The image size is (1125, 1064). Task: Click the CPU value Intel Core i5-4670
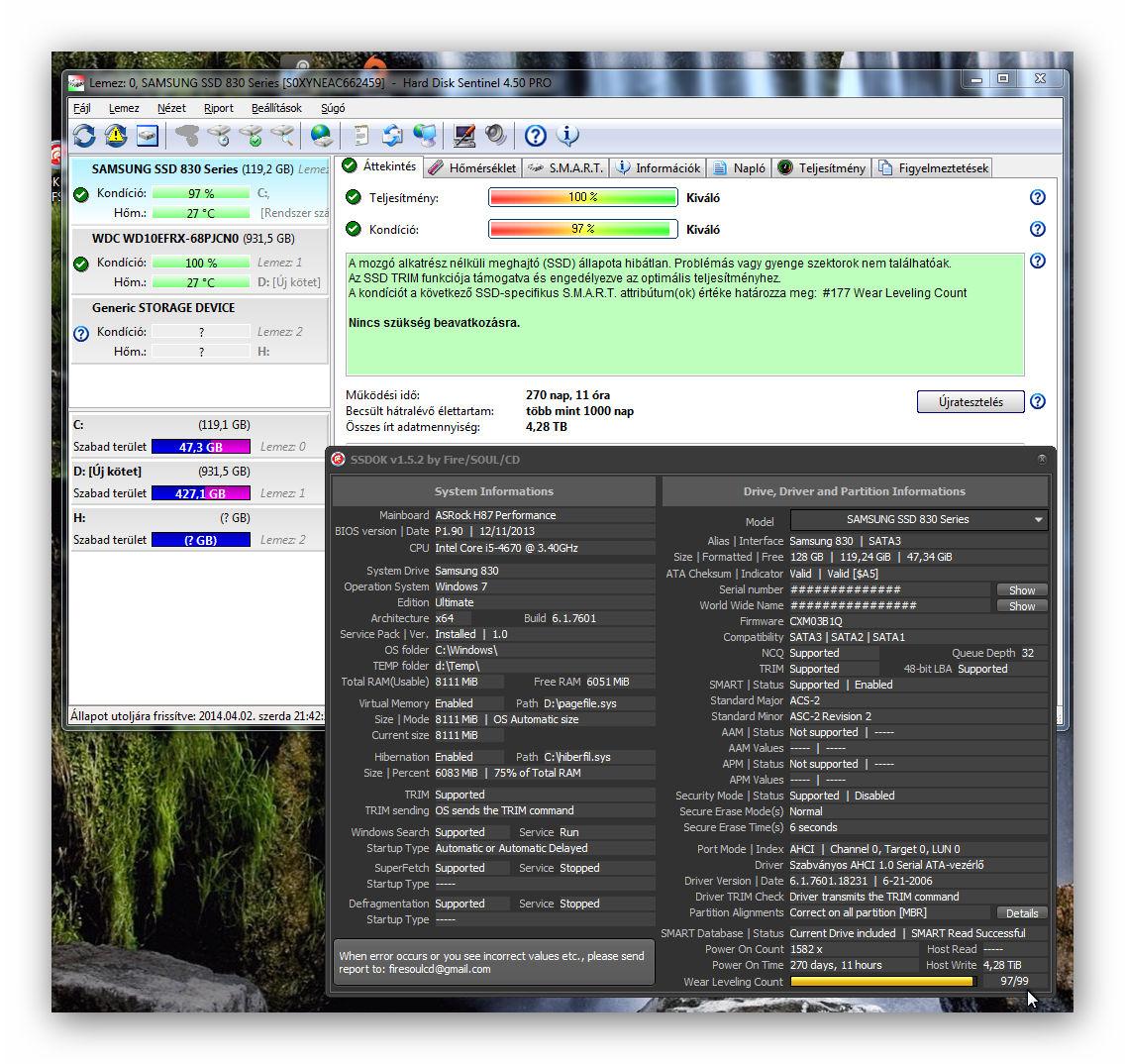pyautogui.click(x=506, y=548)
